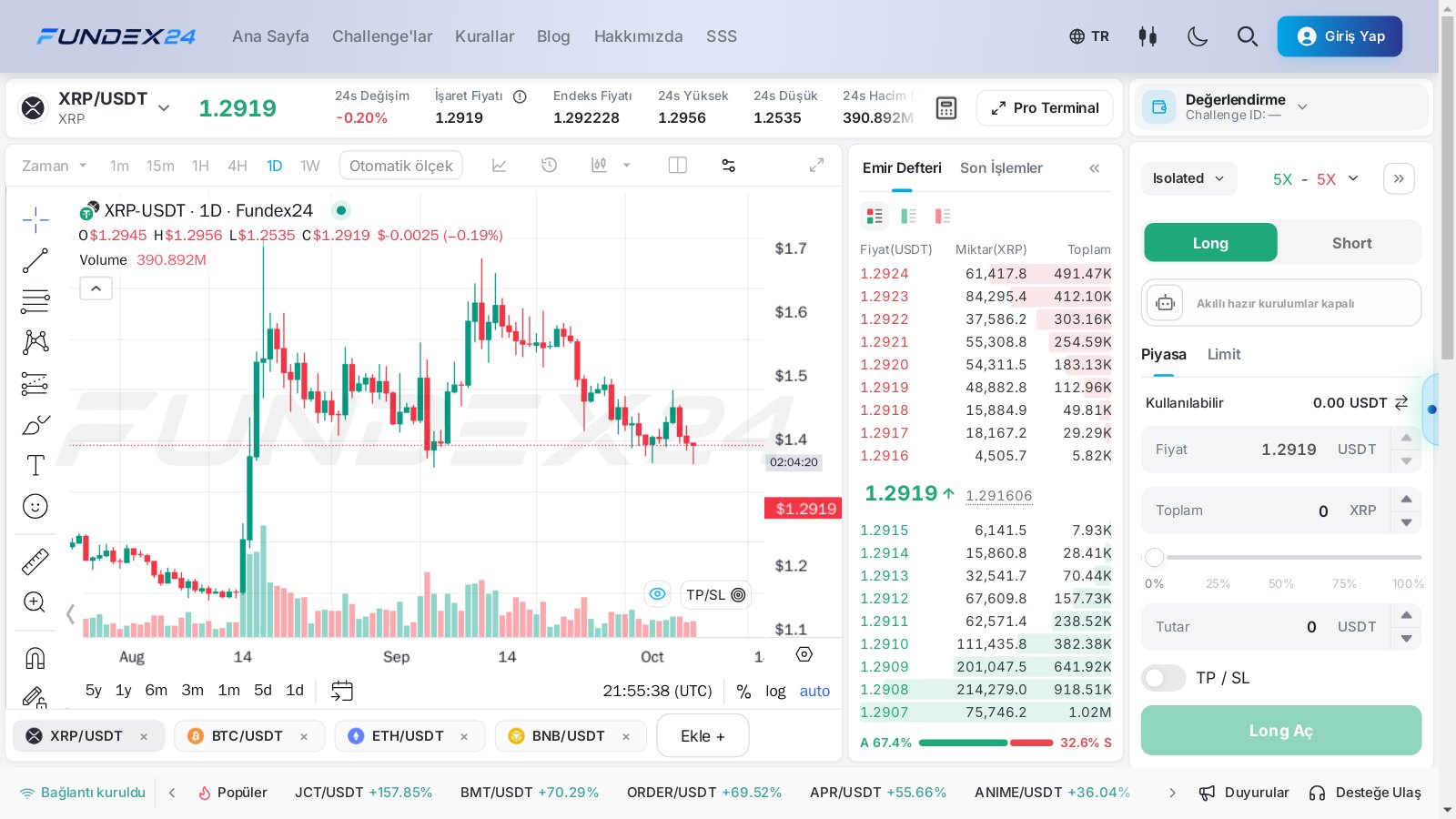
Task: Open the forecasting and measurement tool
Action: point(35,383)
